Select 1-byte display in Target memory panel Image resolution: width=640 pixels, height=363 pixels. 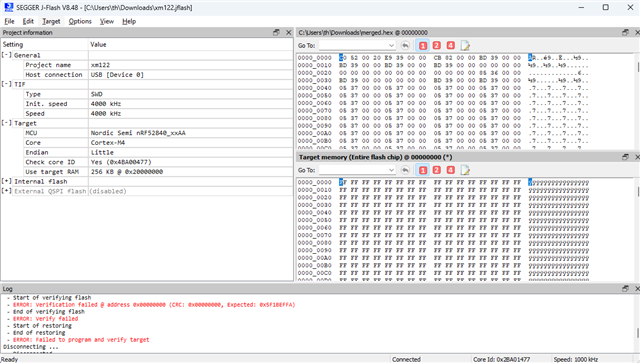(x=423, y=170)
